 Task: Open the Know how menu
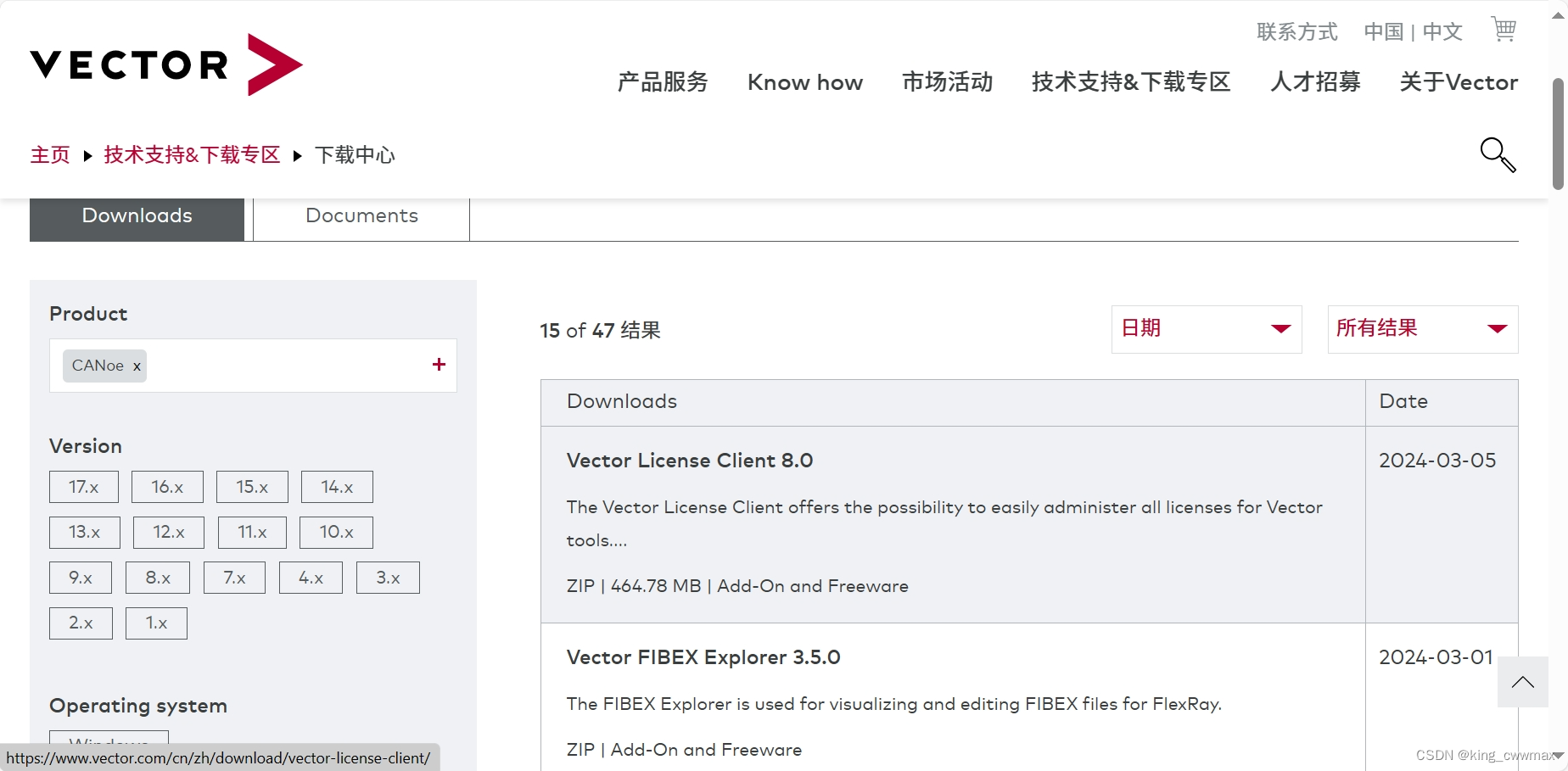[805, 82]
